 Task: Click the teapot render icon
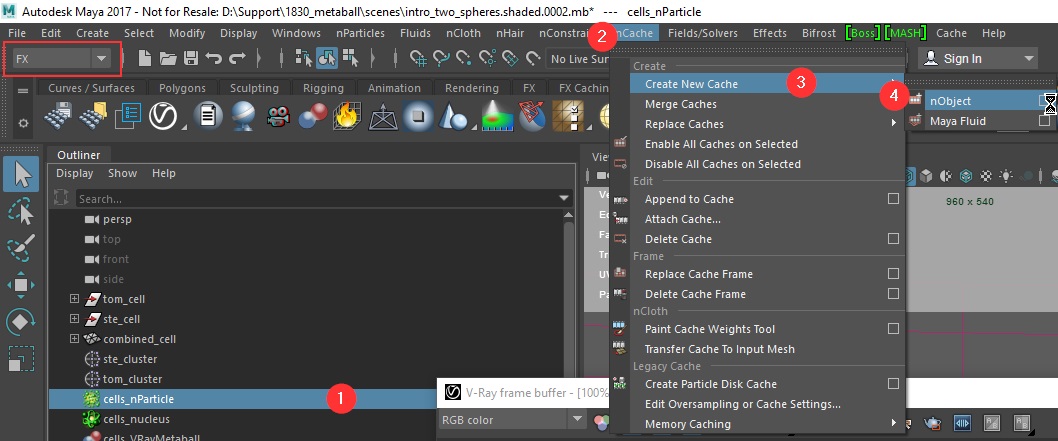932,423
